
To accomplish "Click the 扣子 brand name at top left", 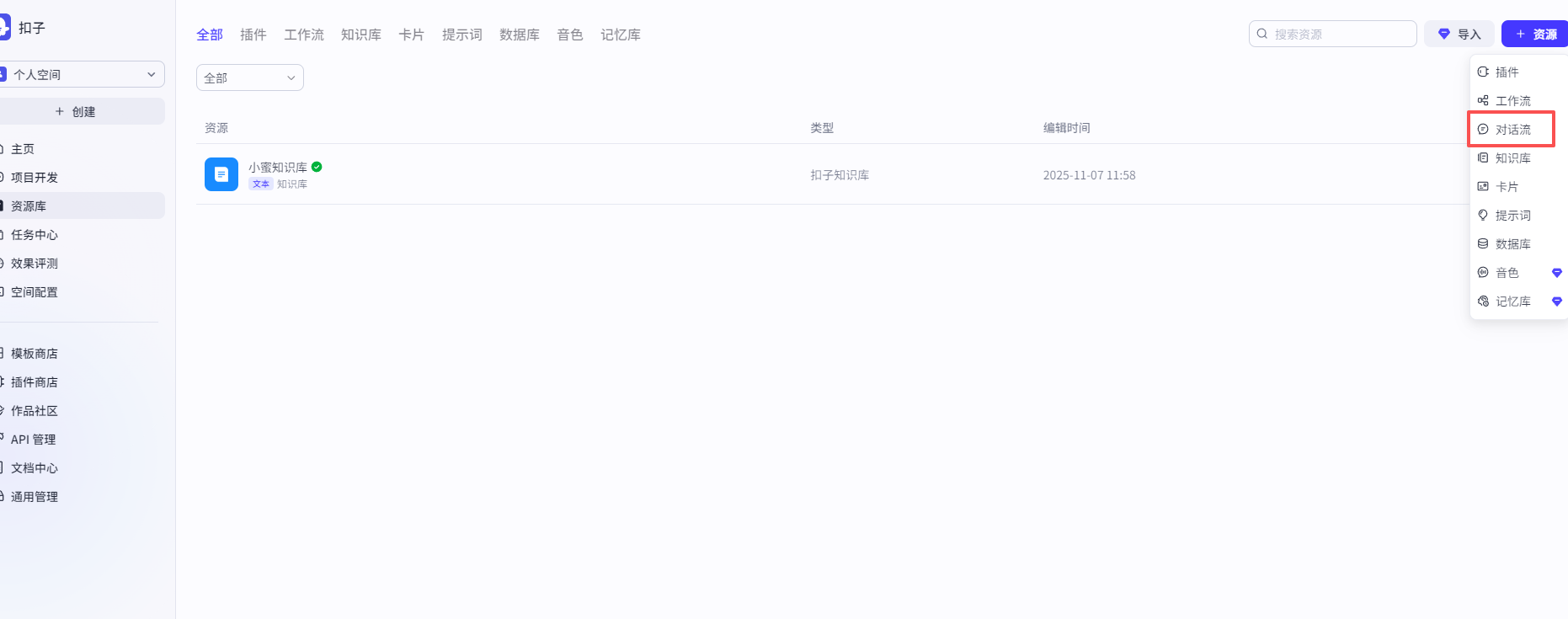I will pyautogui.click(x=32, y=28).
